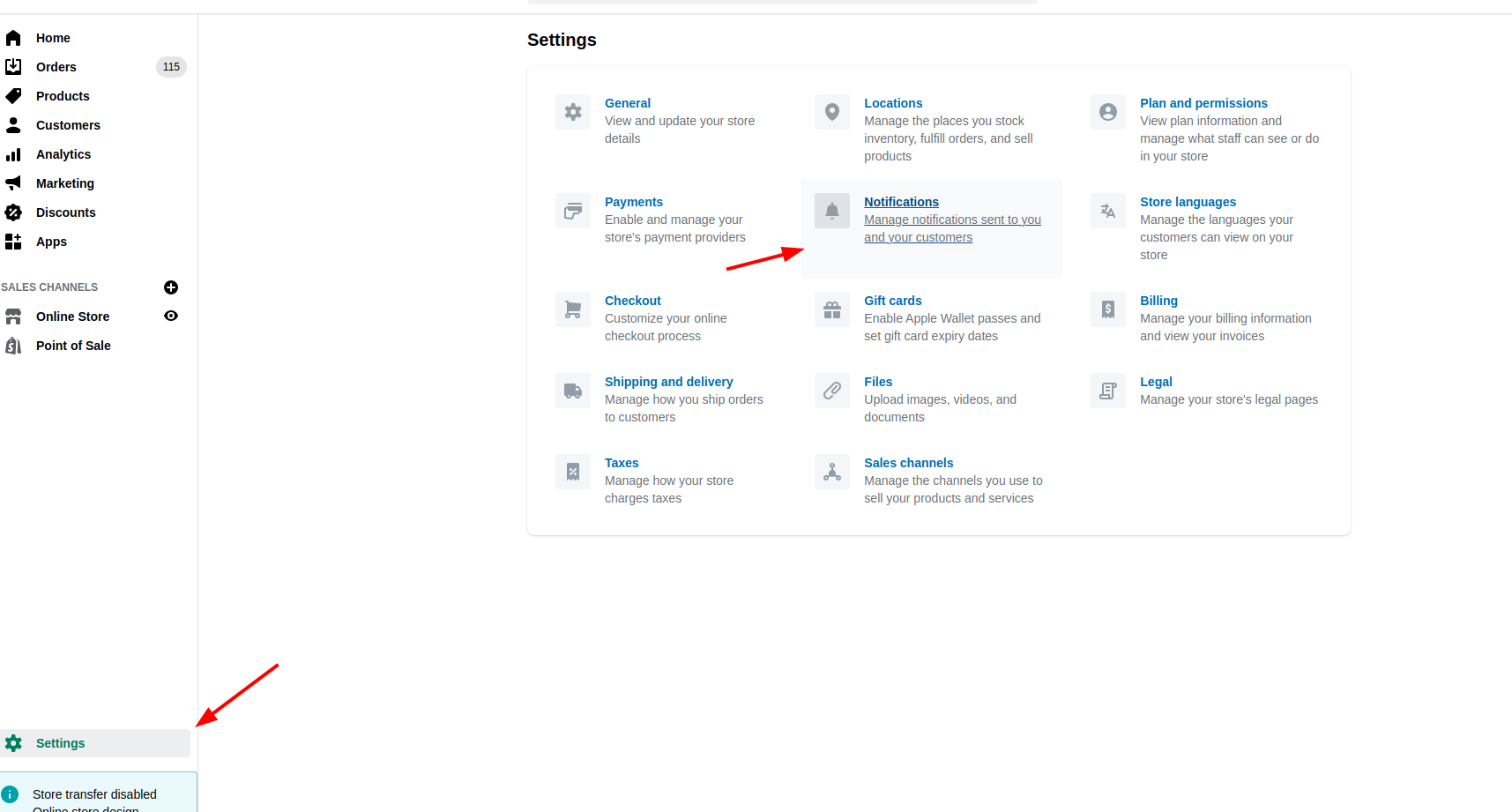Click the Customers person icon
Screen dimensions: 1512x812
click(13, 125)
